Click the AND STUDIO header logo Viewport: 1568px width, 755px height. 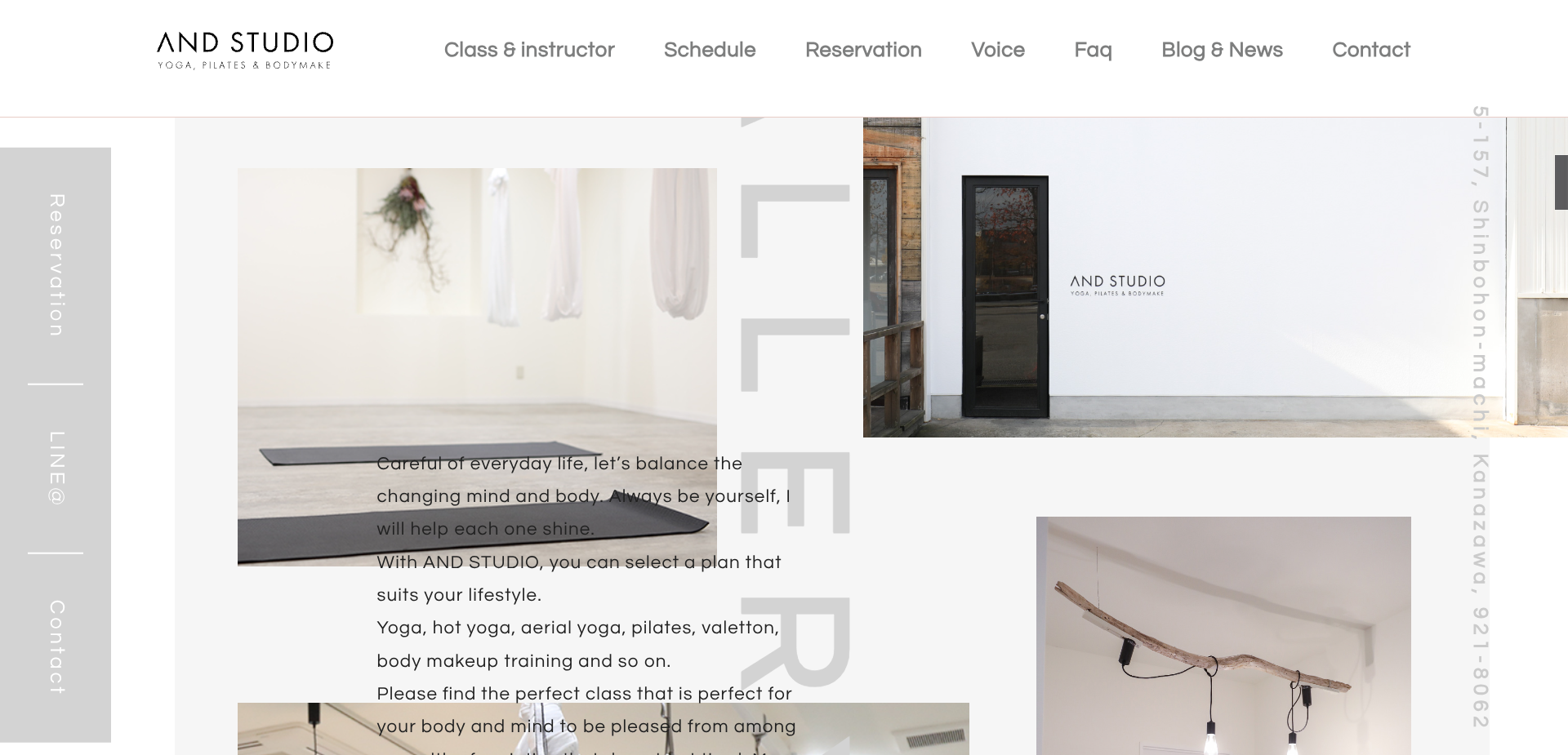[x=245, y=51]
